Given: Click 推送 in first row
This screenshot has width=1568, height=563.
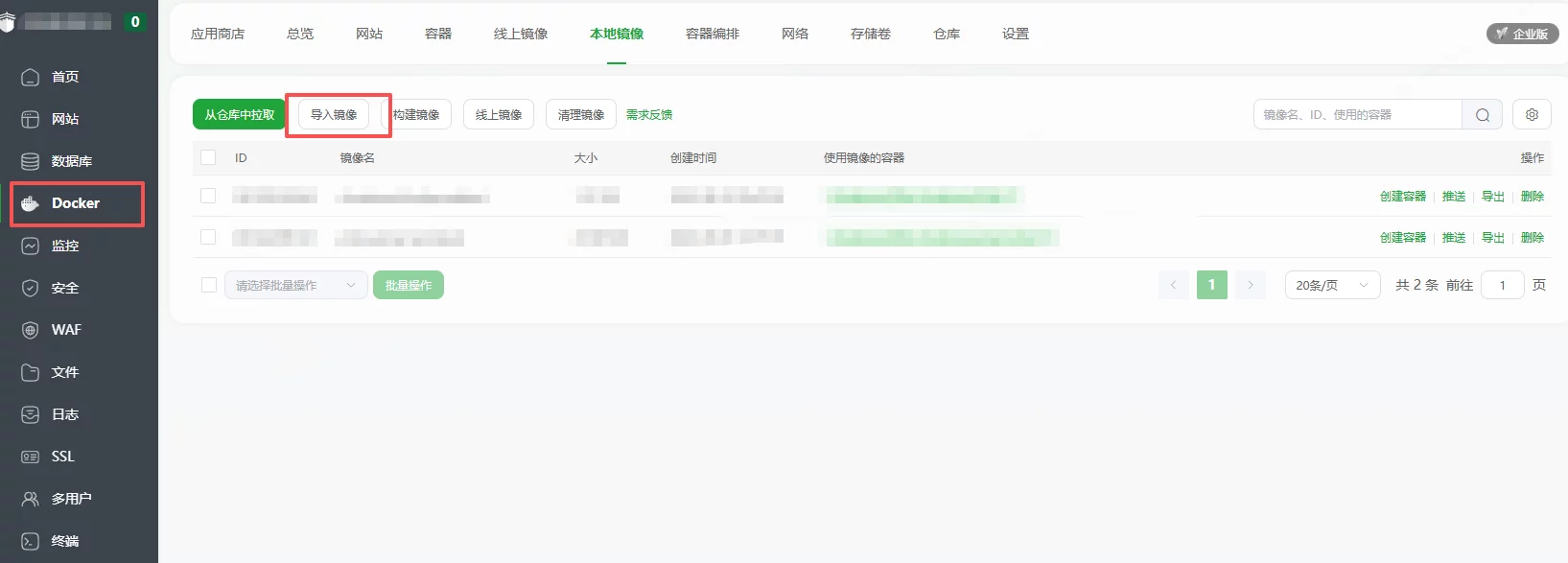Looking at the screenshot, I should (1454, 196).
